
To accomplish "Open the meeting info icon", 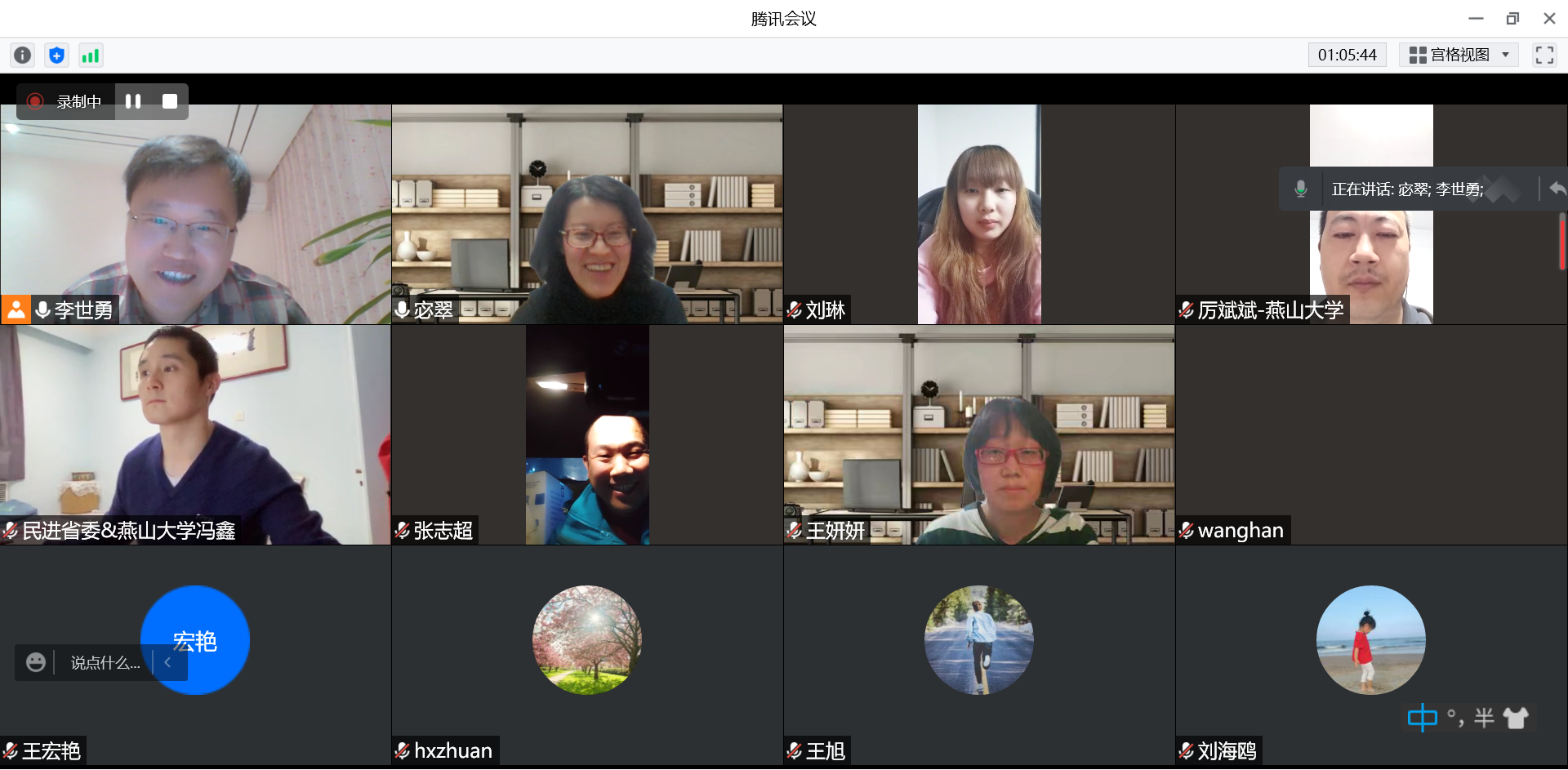I will coord(22,55).
